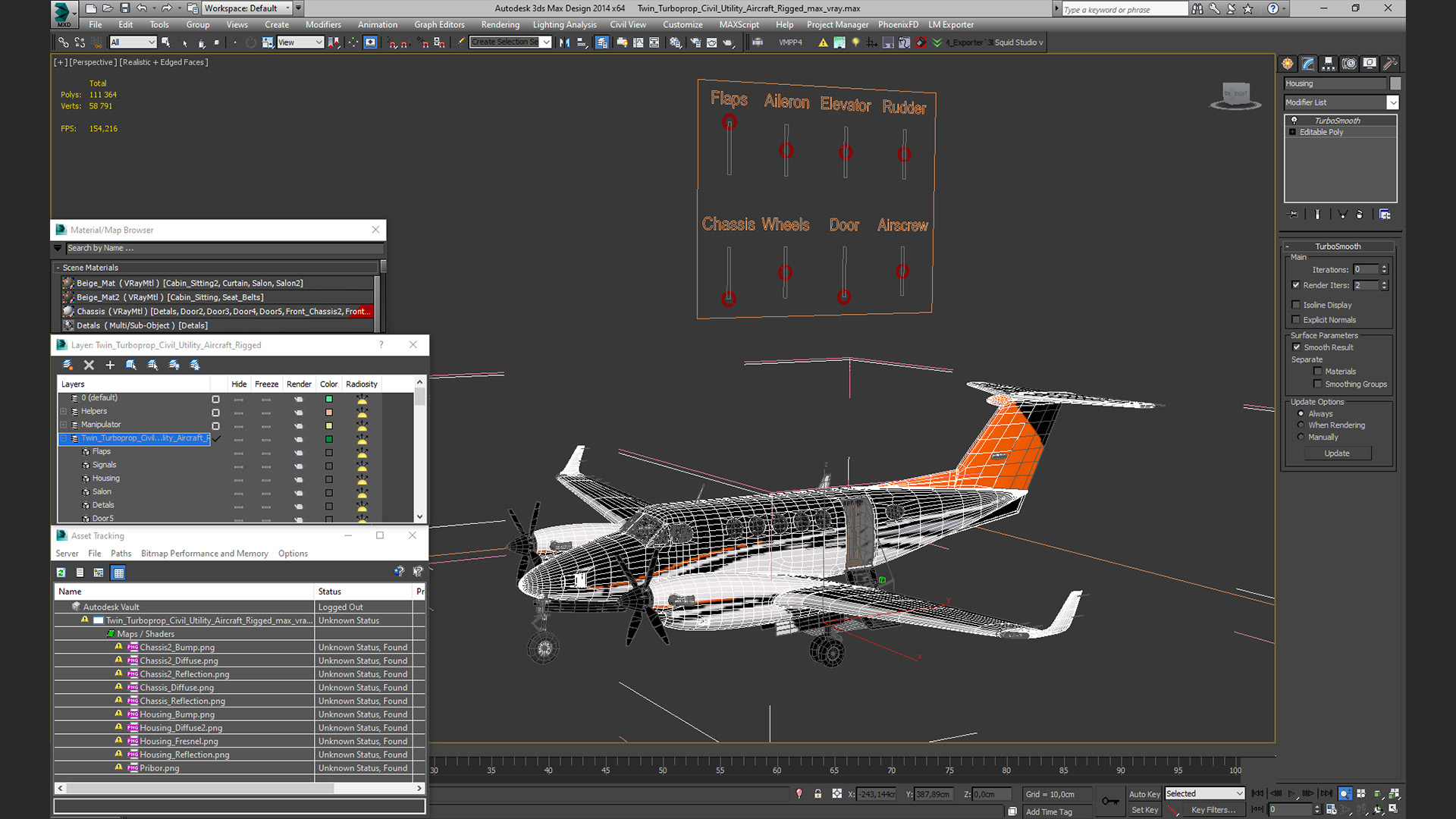Click the Set Key button
Image resolution: width=1456 pixels, height=819 pixels.
1144,810
